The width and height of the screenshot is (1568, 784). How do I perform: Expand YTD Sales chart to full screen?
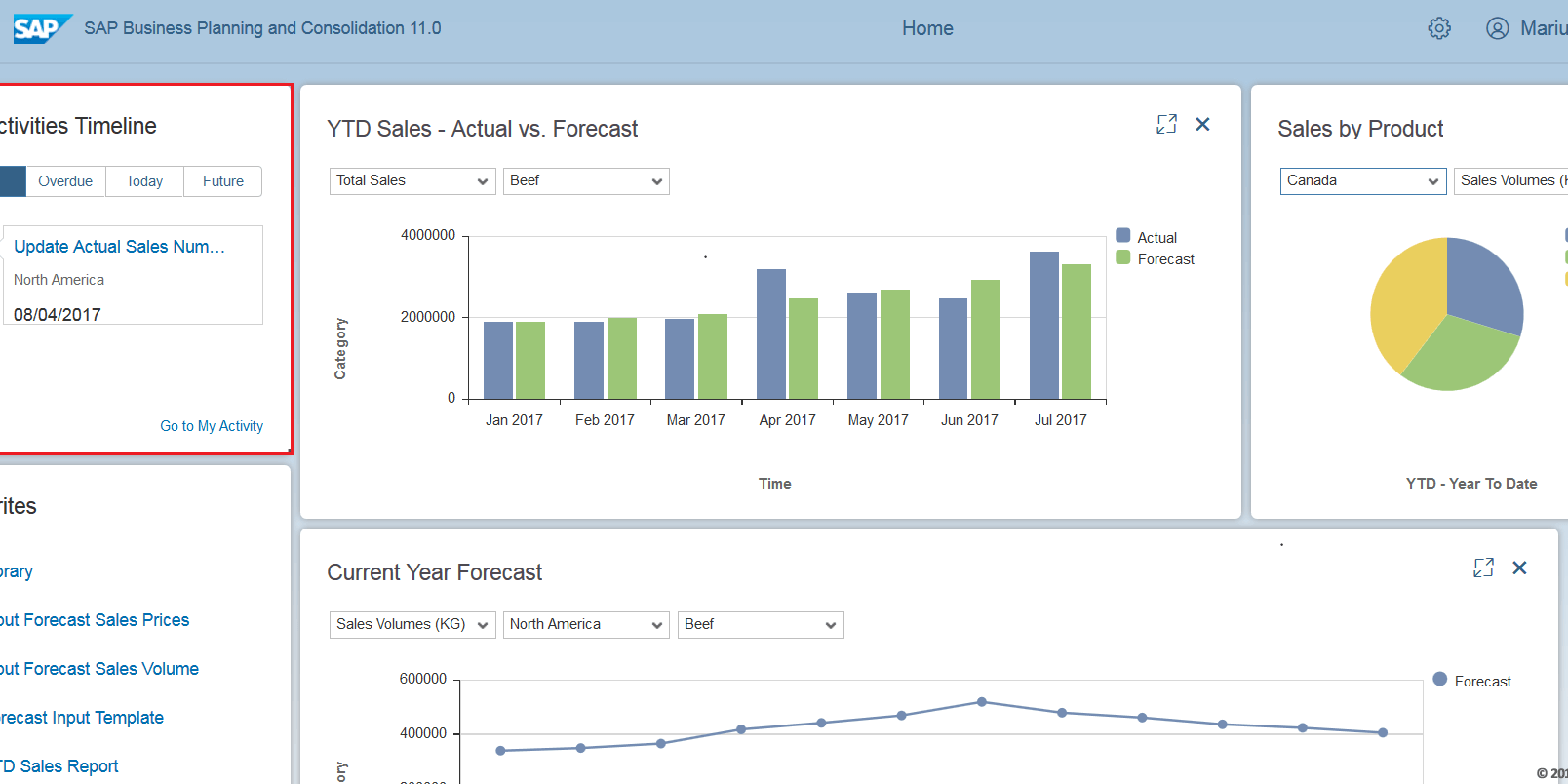tap(1166, 124)
